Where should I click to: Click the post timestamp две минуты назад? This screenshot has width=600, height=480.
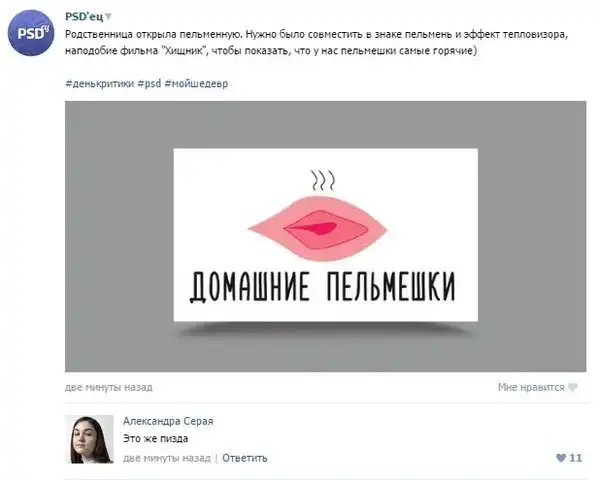click(x=109, y=387)
